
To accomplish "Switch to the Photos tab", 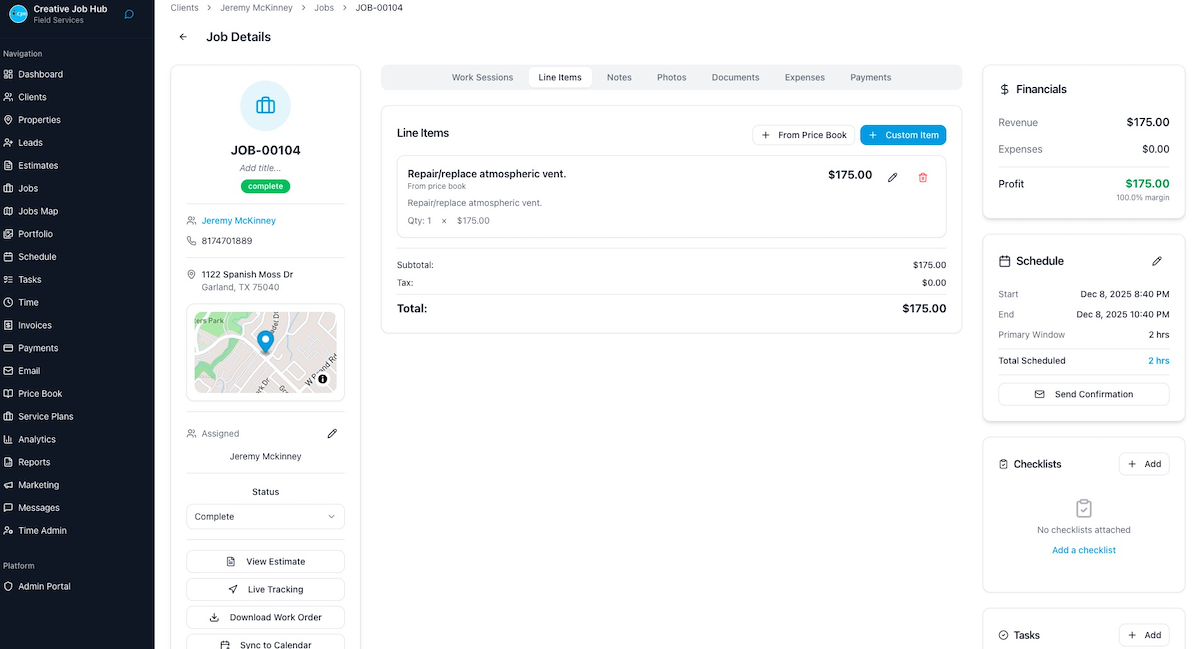I will 671,77.
